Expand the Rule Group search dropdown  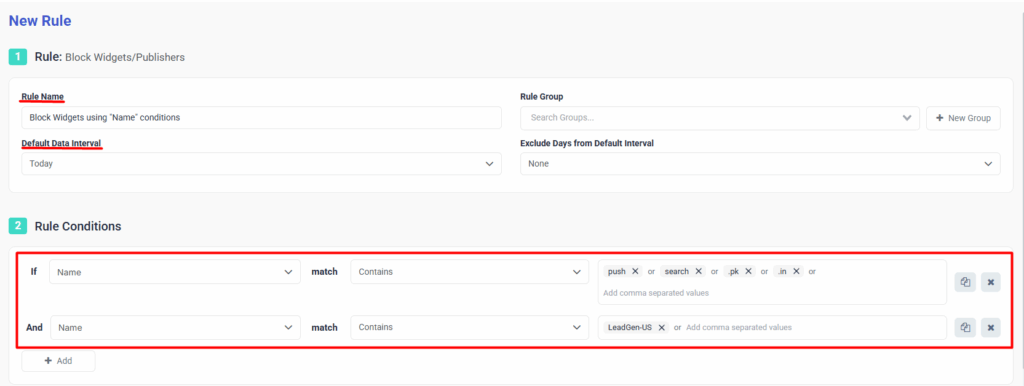[x=720, y=118]
